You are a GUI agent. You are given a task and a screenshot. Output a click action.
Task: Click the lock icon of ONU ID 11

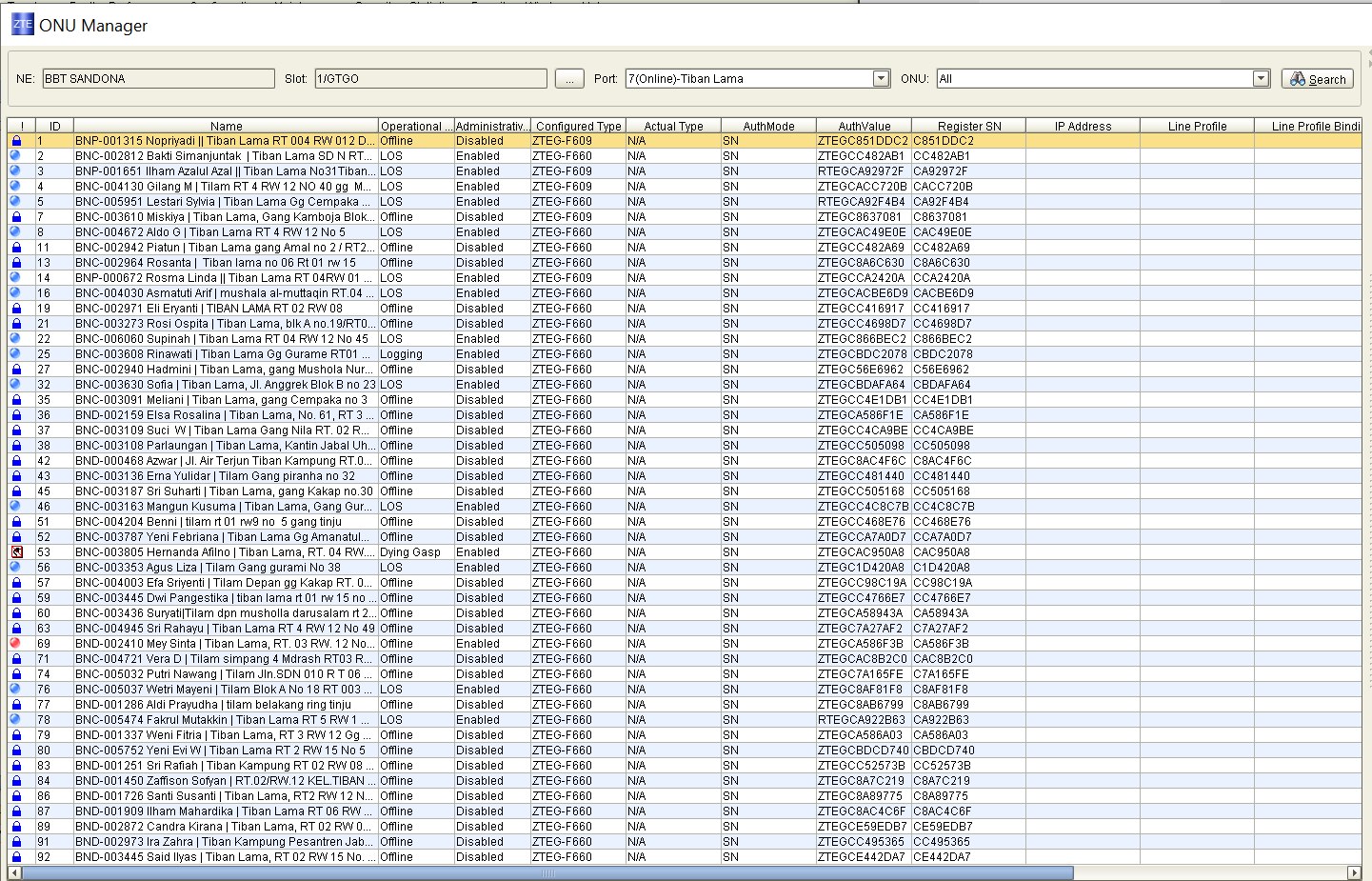point(16,248)
